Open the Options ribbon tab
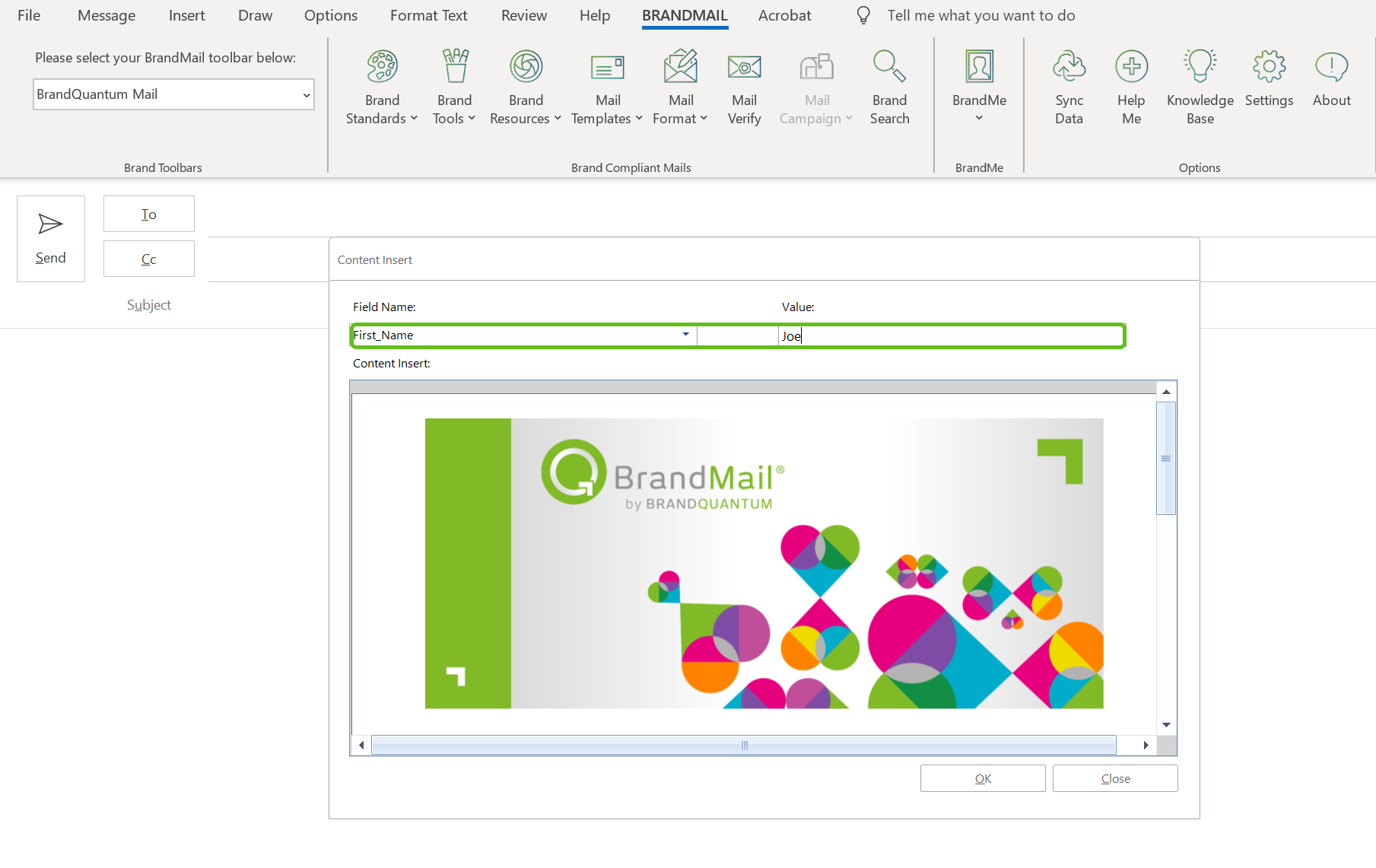 [331, 15]
